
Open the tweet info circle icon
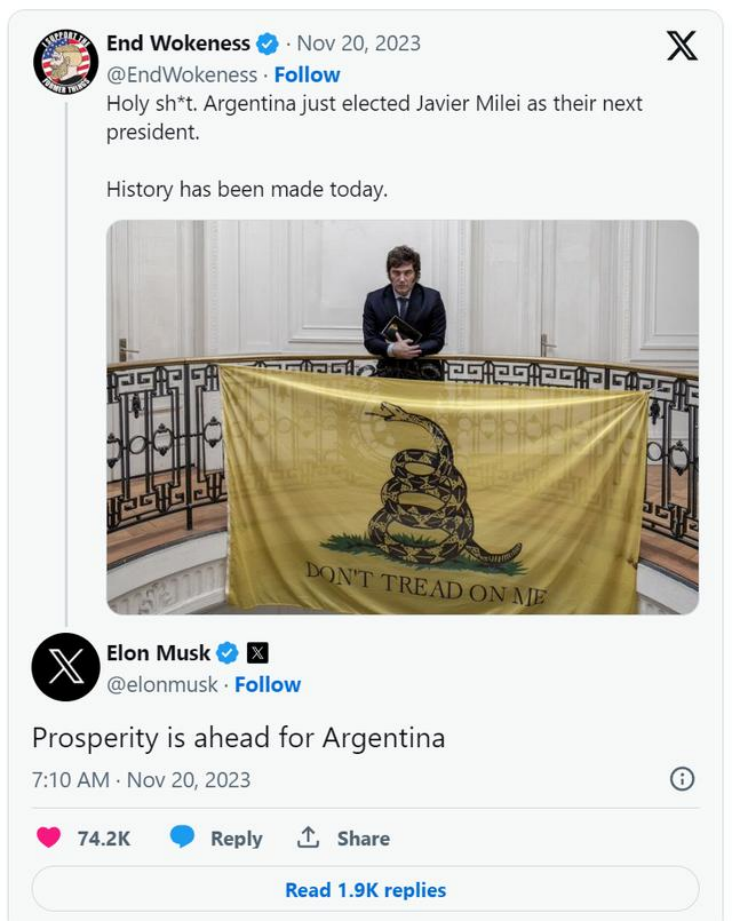682,779
